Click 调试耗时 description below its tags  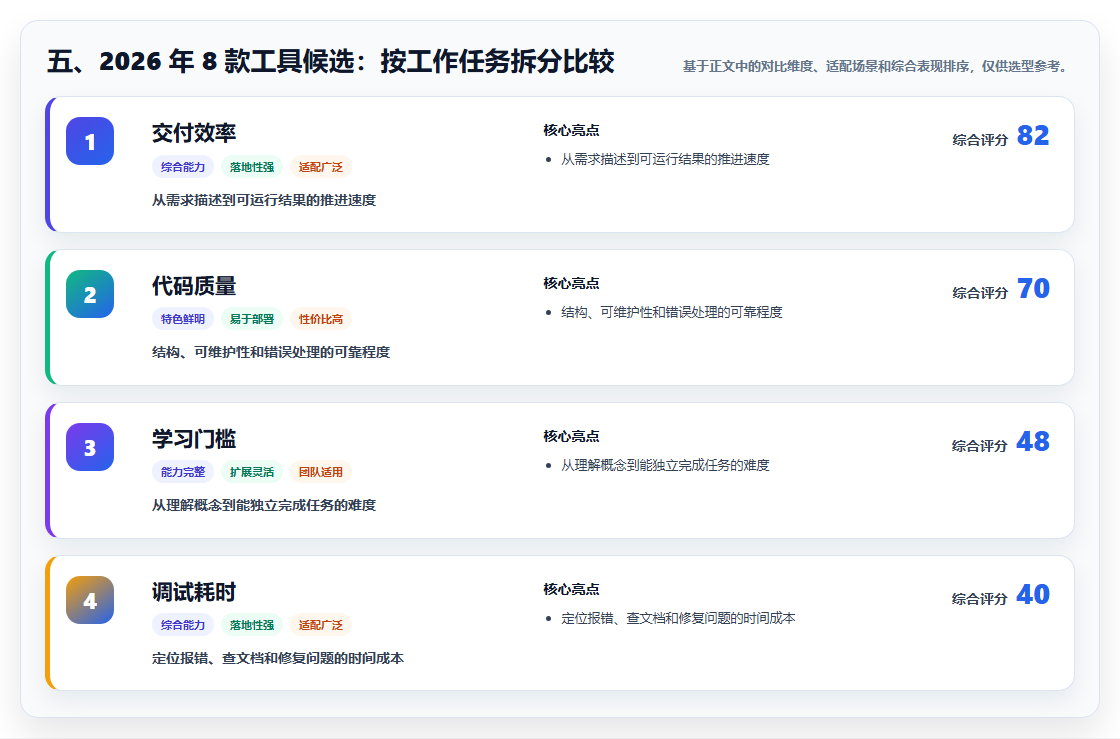(x=278, y=658)
